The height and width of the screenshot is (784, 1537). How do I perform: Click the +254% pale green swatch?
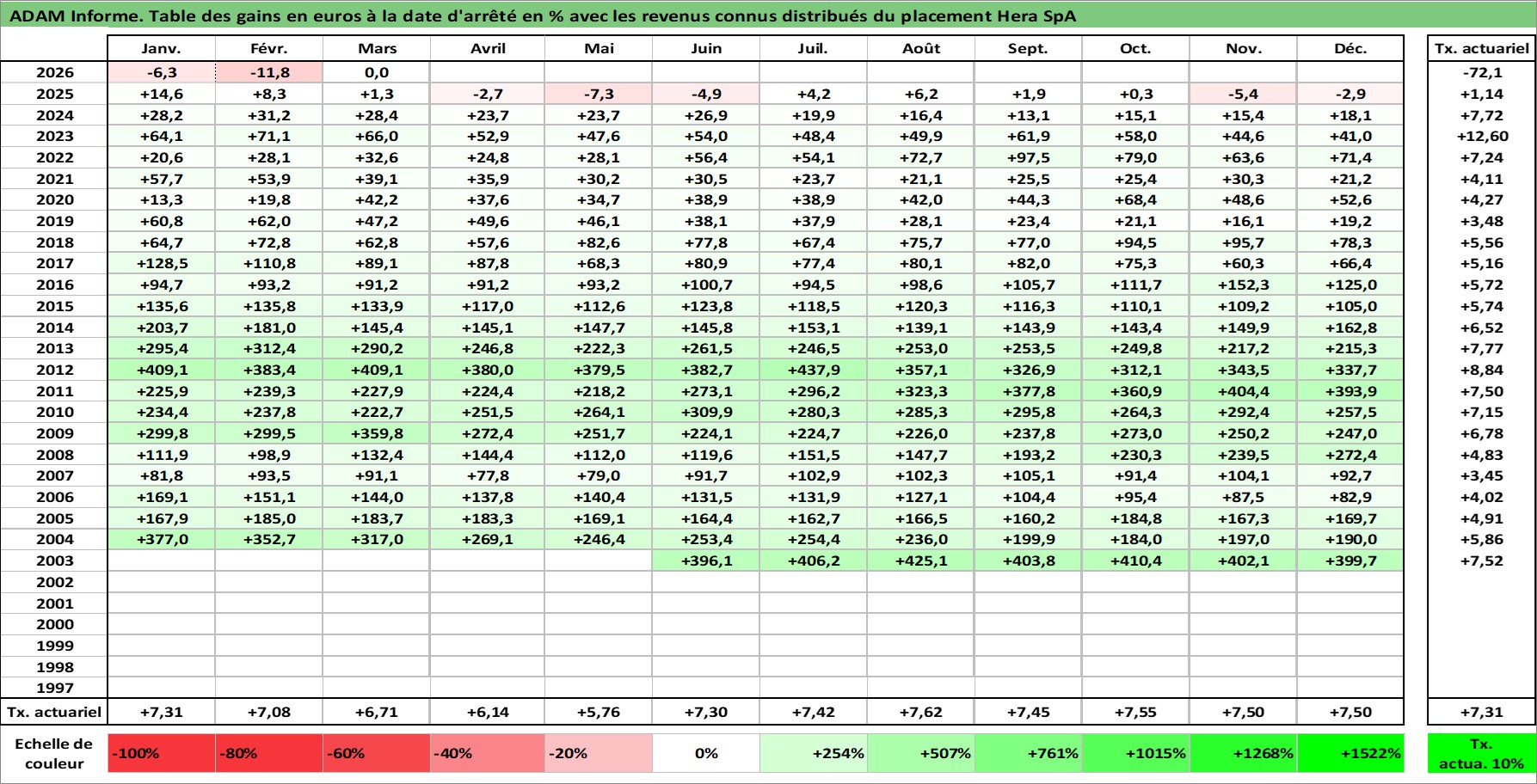point(814,753)
